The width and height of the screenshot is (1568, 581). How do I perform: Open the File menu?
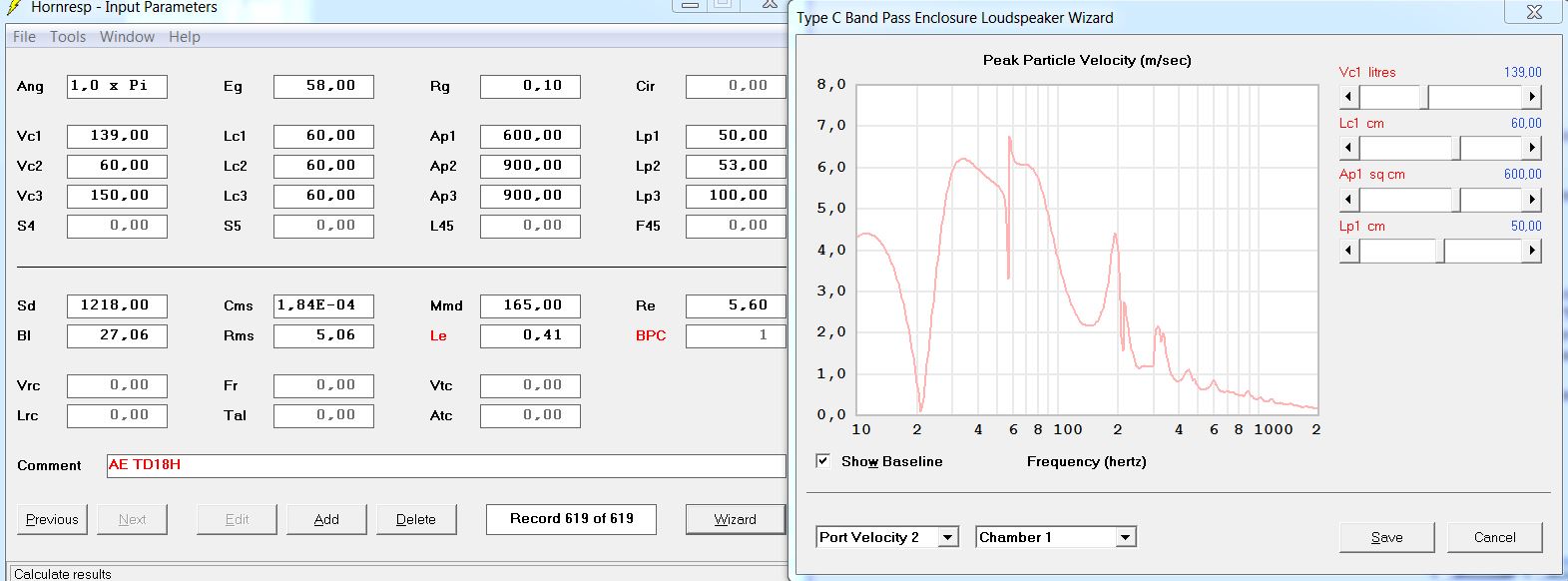(24, 37)
